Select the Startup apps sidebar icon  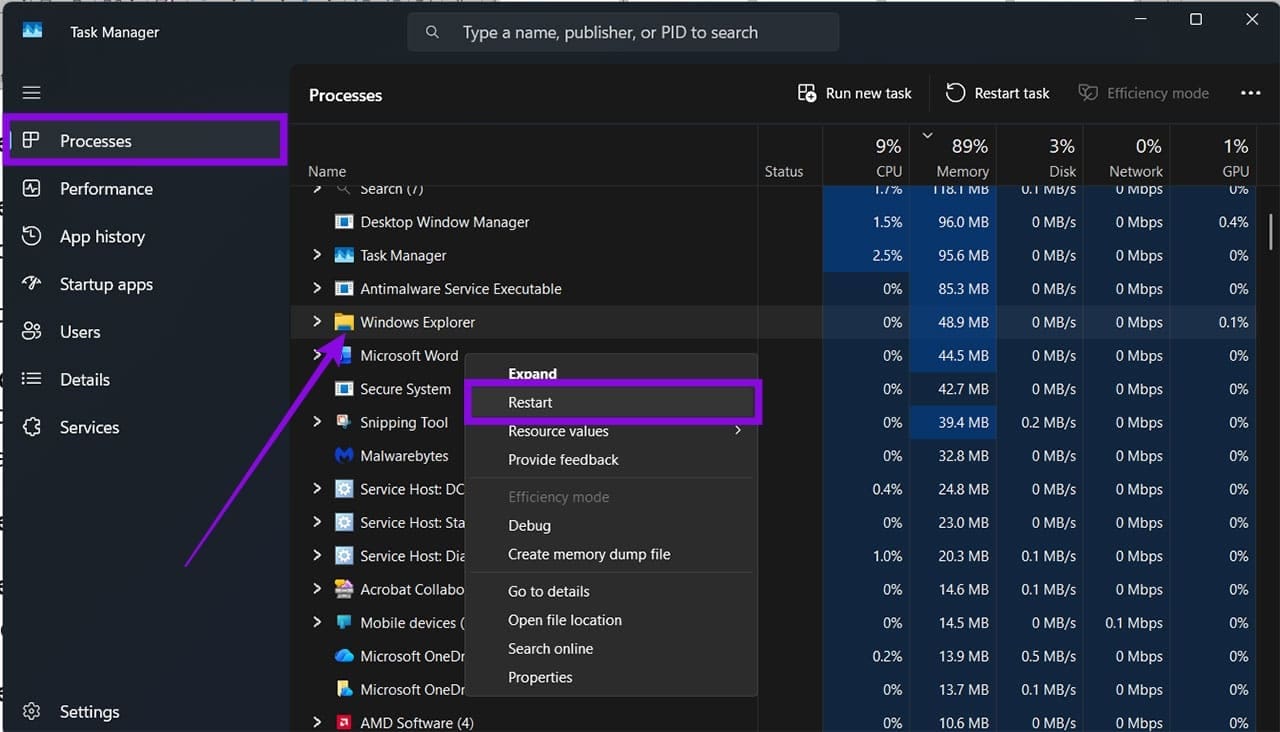(31, 284)
